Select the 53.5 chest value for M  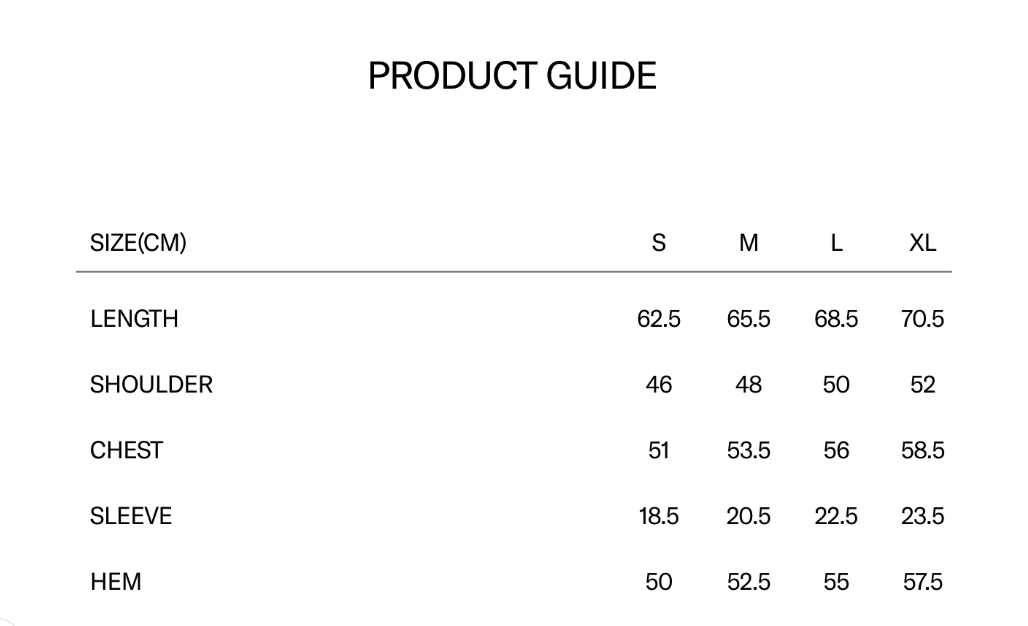click(x=748, y=451)
